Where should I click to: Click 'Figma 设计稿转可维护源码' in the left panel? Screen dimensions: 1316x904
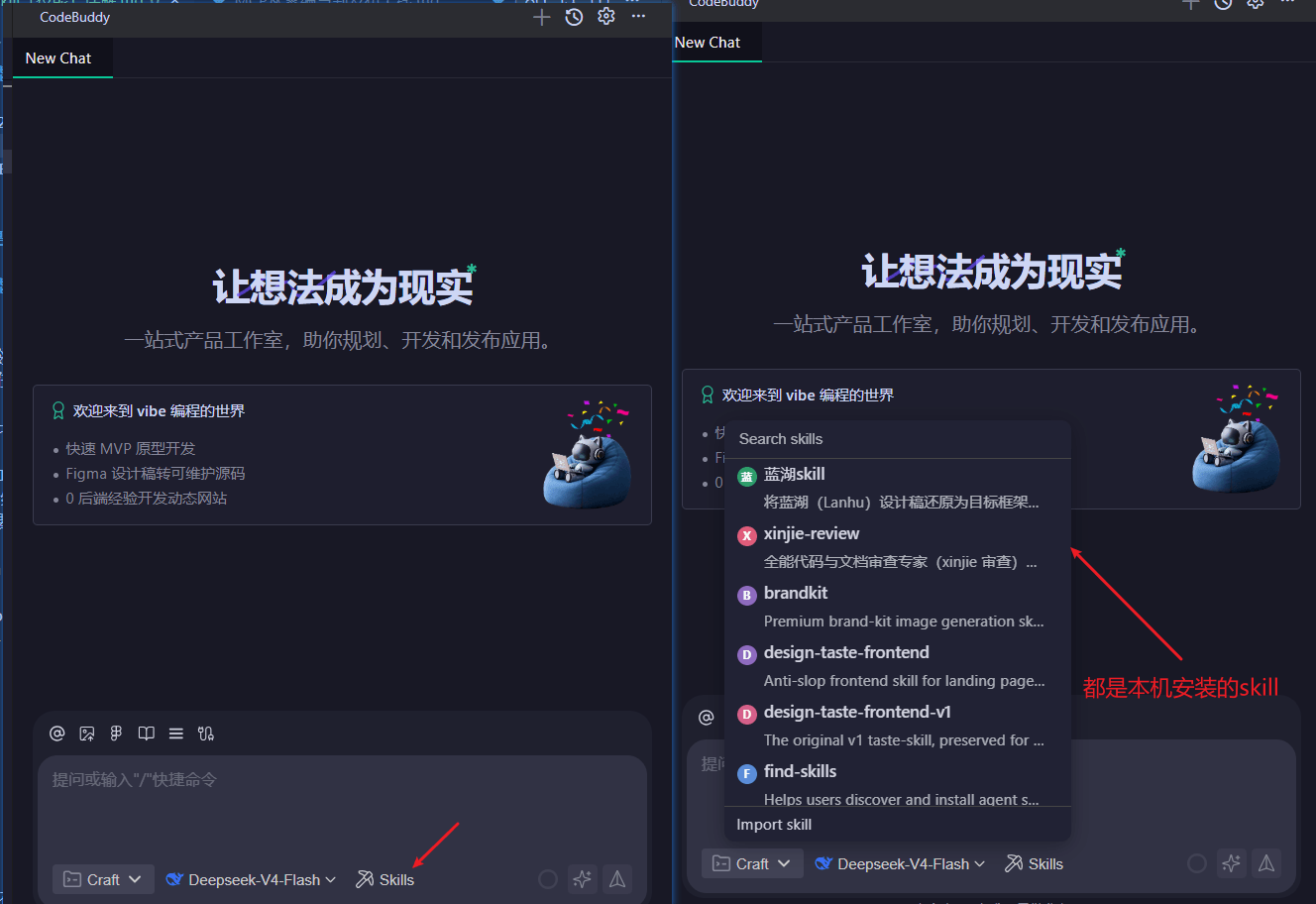[156, 474]
